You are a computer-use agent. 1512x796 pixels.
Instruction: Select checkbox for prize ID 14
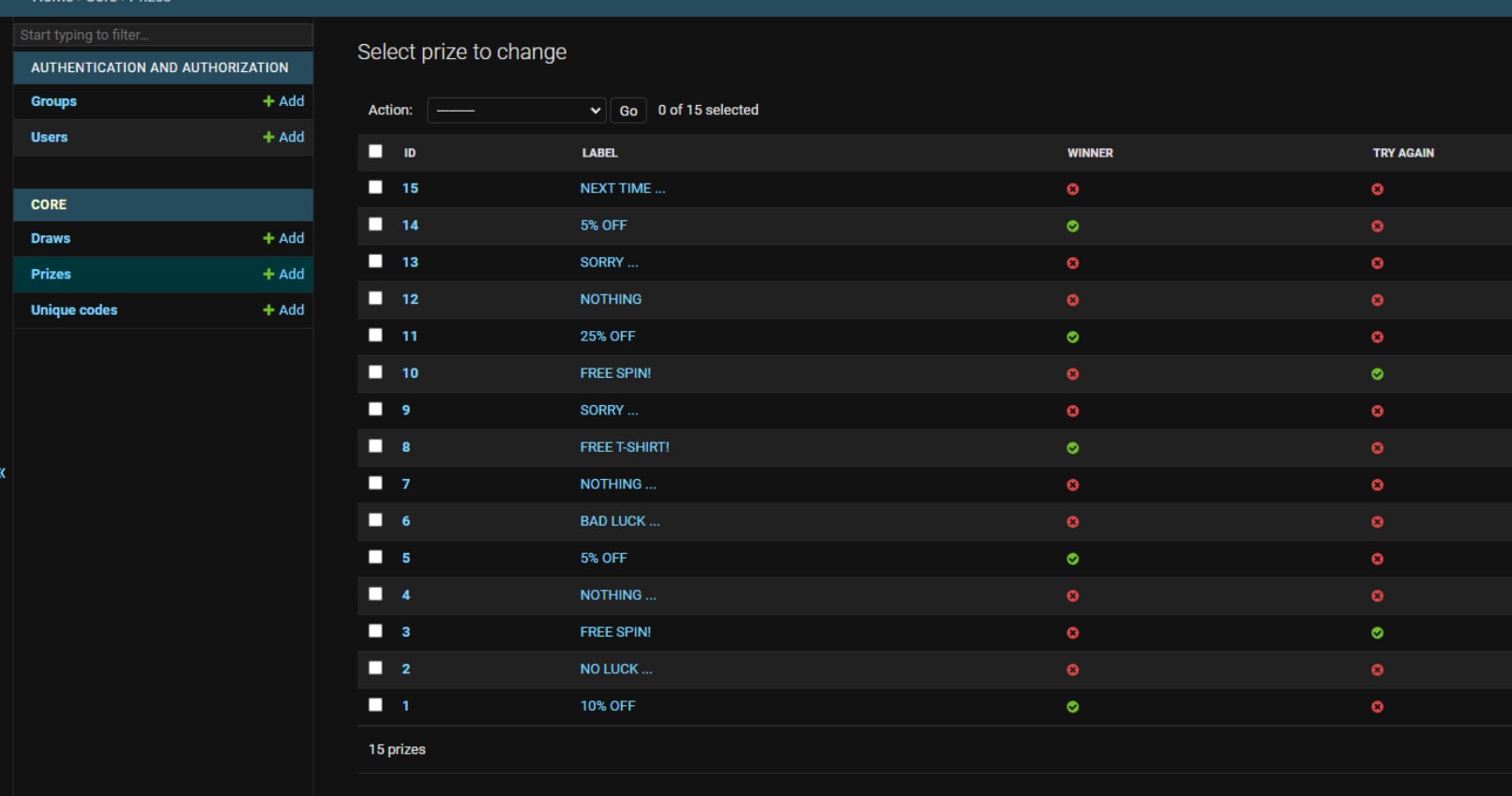[x=375, y=224]
